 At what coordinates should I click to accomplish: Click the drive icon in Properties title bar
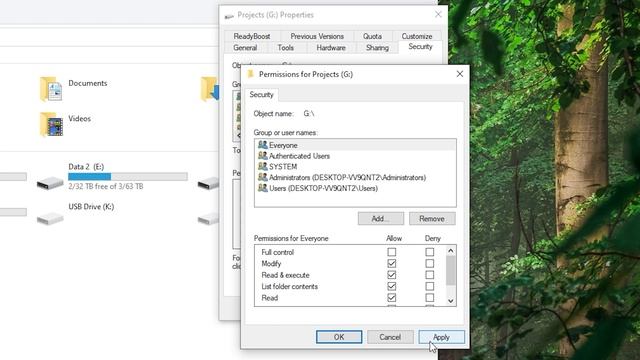229,16
